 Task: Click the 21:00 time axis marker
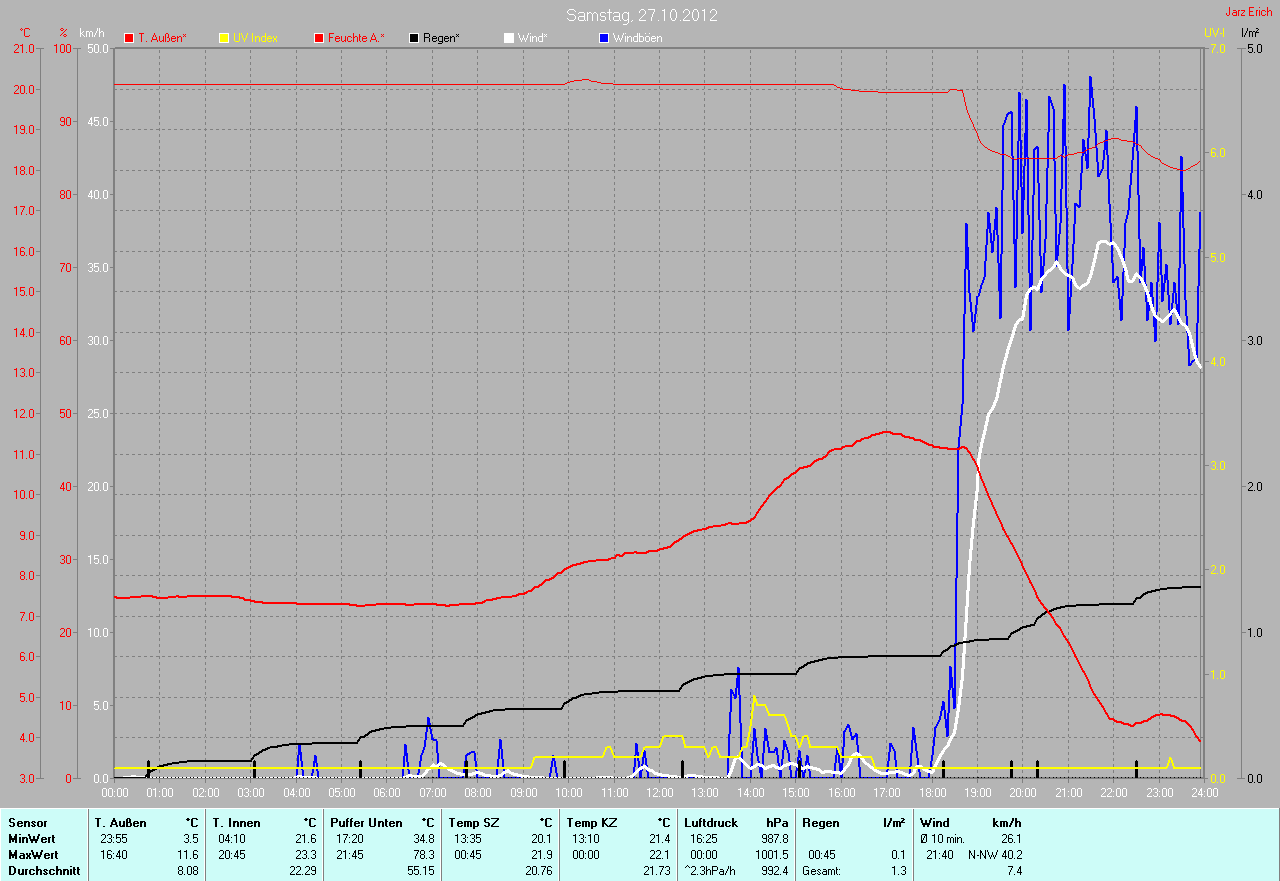coord(1067,792)
